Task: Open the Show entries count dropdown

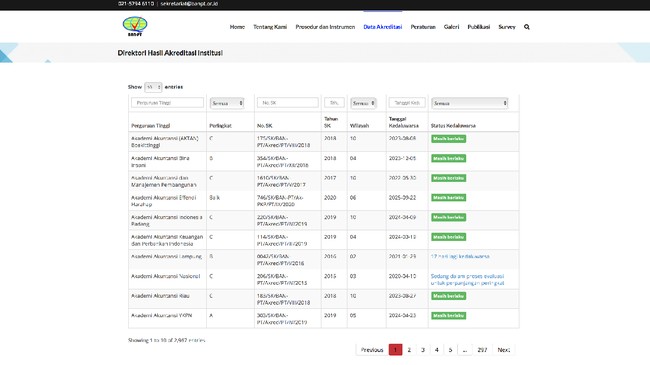Action: click(153, 87)
